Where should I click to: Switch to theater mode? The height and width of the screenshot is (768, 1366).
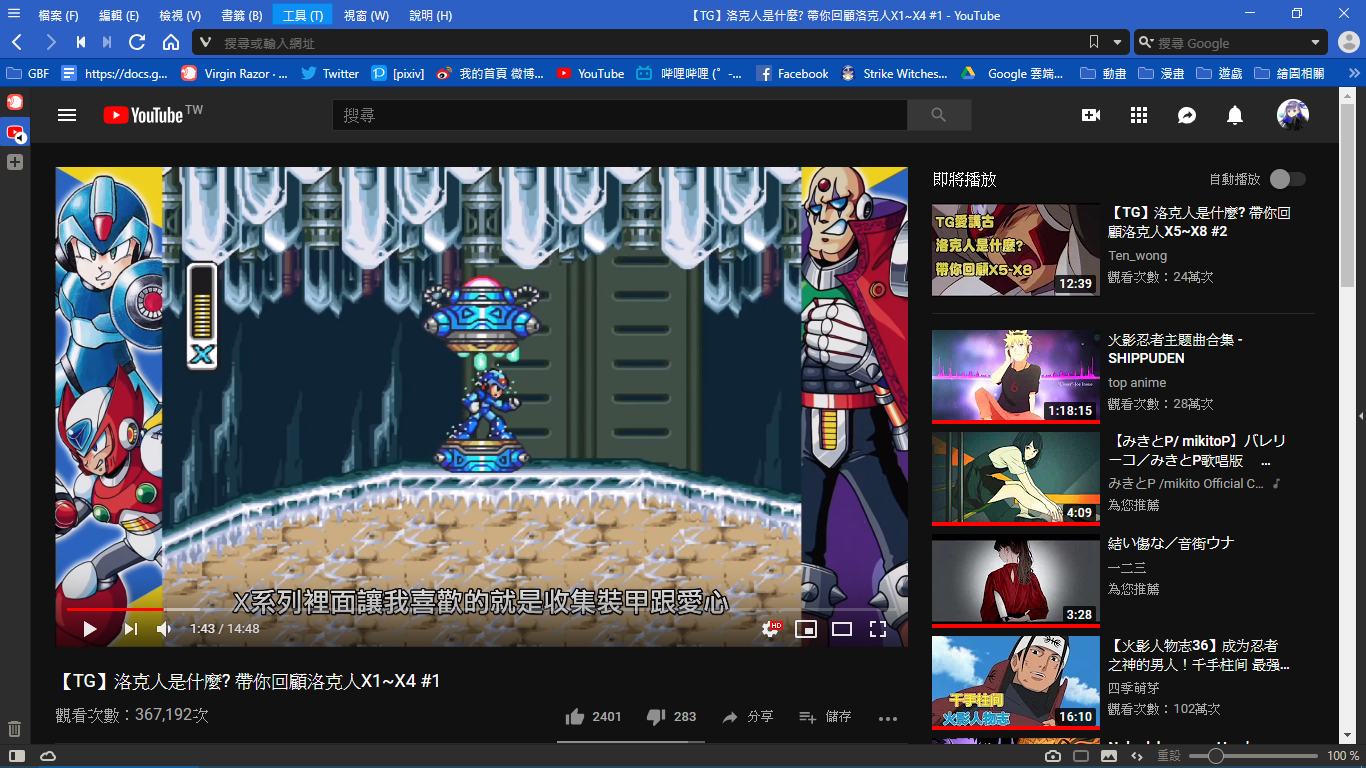coord(842,629)
